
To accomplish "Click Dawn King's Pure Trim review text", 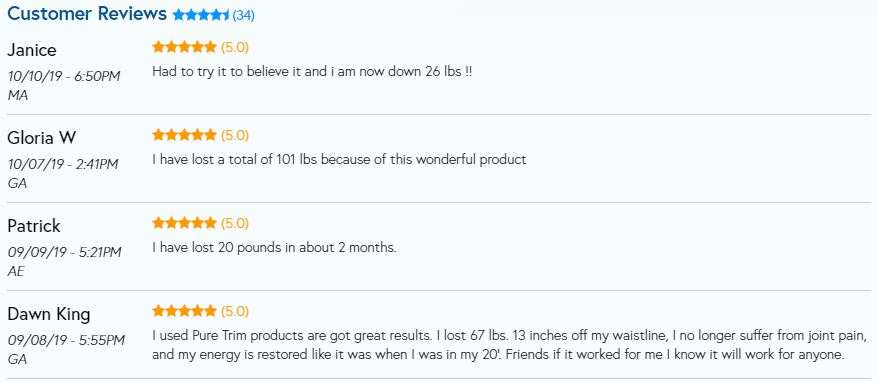I will click(x=511, y=345).
